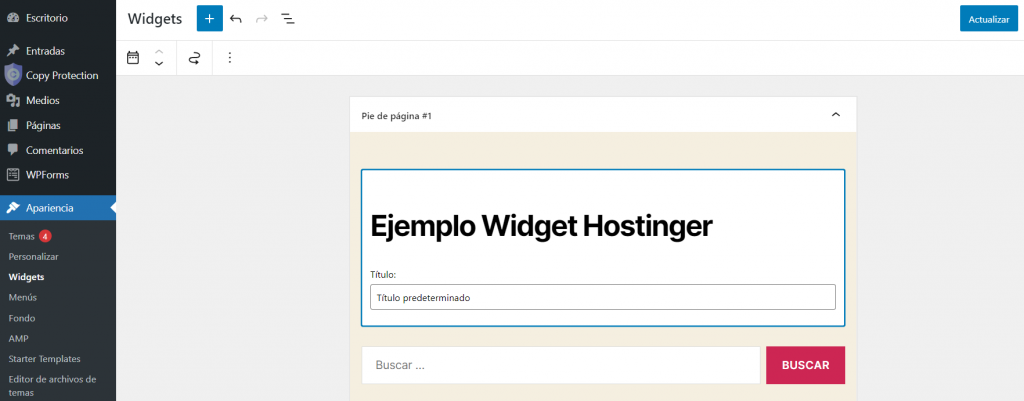1024x401 pixels.
Task: Open the Menús submenu link
Action: click(x=23, y=297)
